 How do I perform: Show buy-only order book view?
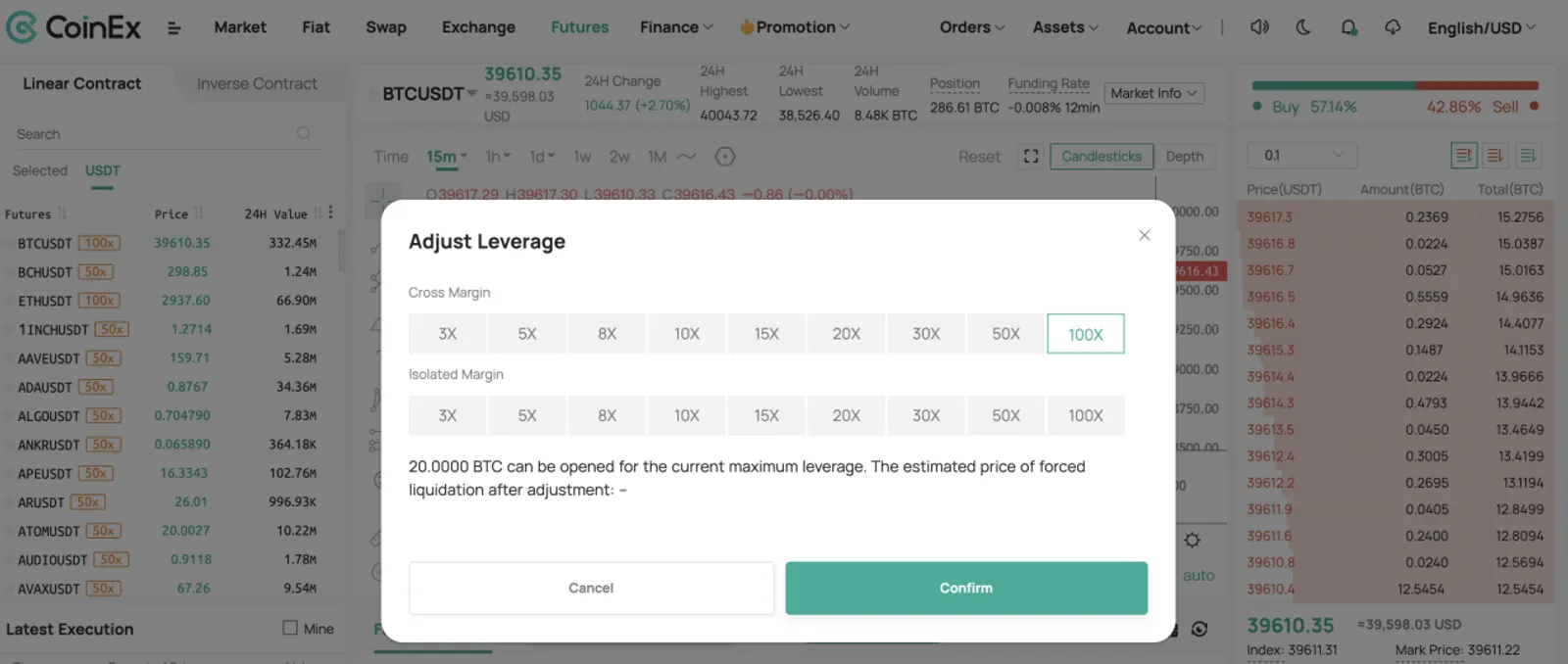1528,155
